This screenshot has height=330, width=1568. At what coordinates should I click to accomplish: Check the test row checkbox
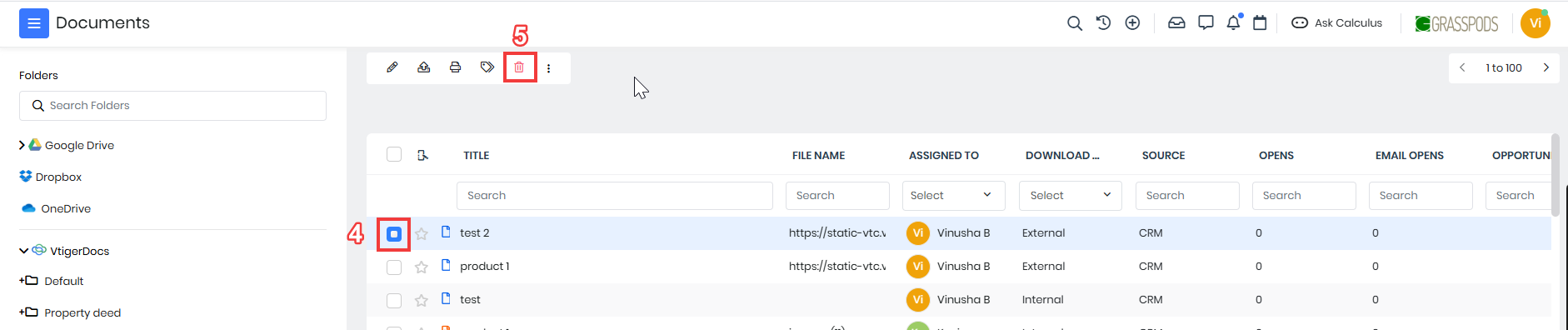394,301
